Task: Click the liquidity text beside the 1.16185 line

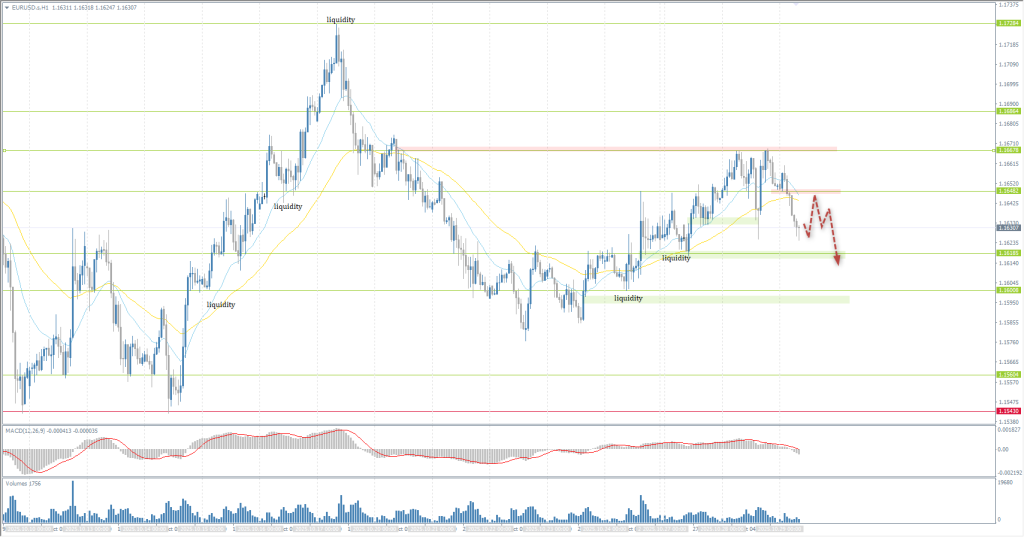Action: pos(676,258)
